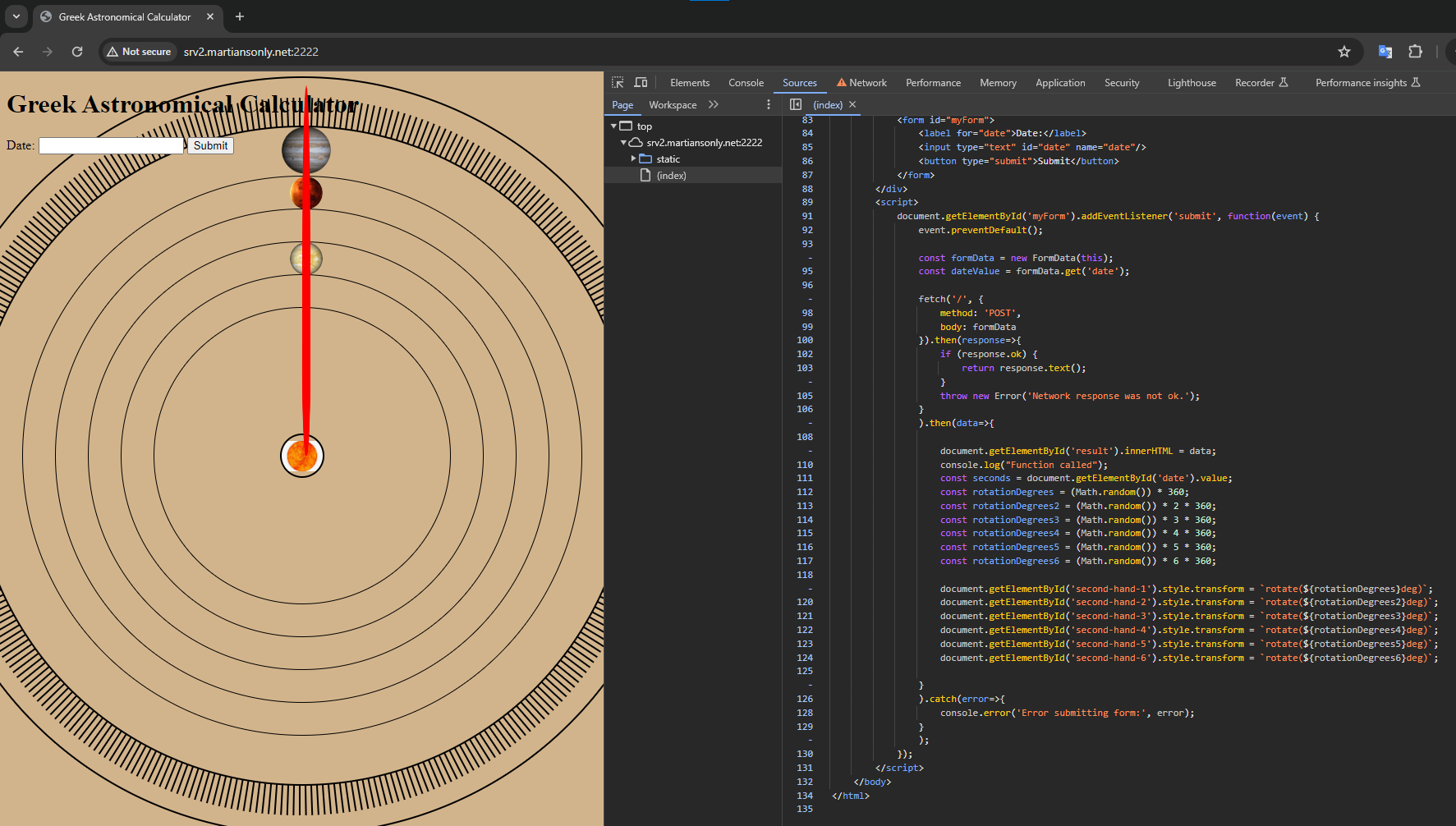Open the tab search dropdown
This screenshot has height=826, width=1456.
pos(16,16)
